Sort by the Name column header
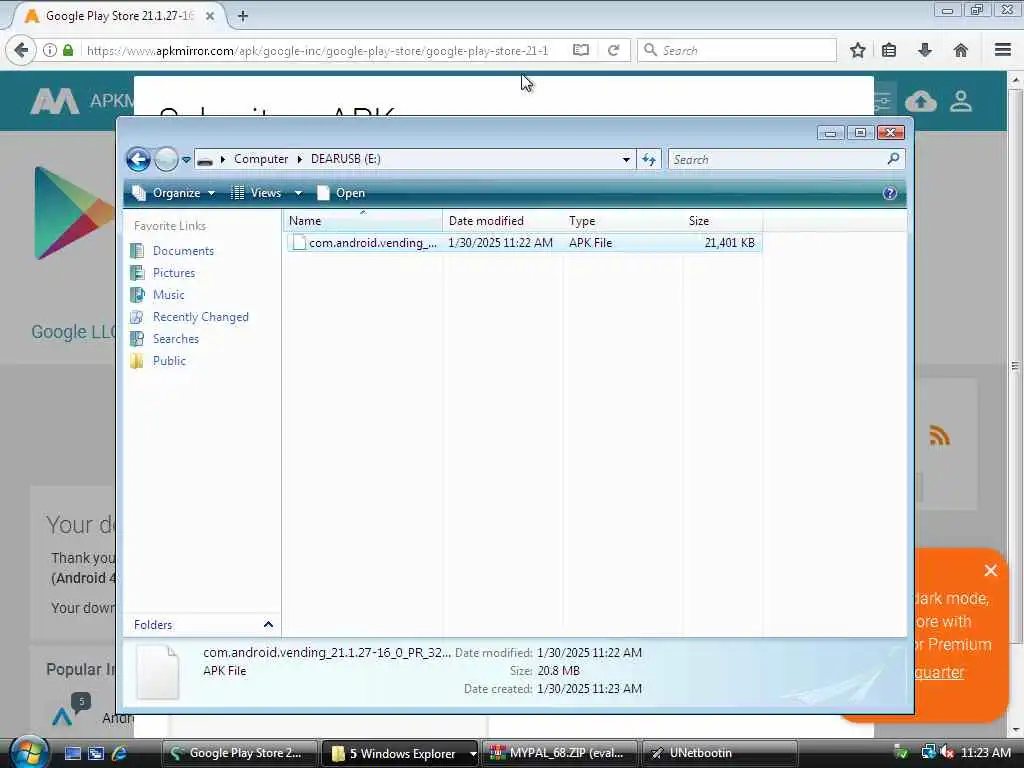 (364, 221)
